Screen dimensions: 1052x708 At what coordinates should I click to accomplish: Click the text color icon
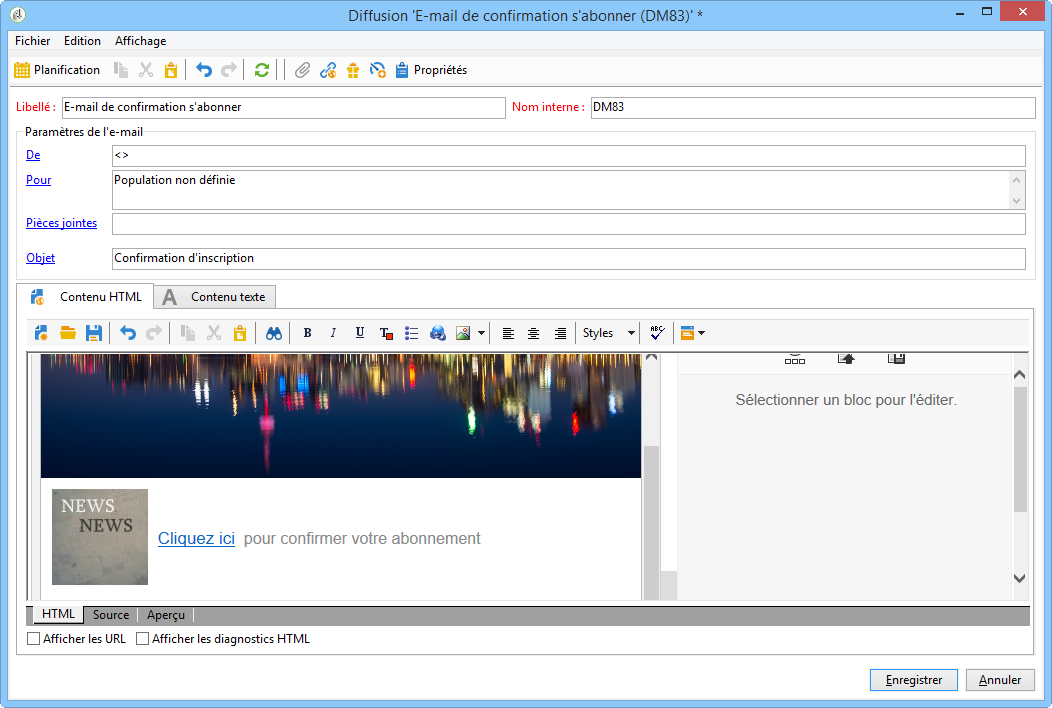pos(386,333)
